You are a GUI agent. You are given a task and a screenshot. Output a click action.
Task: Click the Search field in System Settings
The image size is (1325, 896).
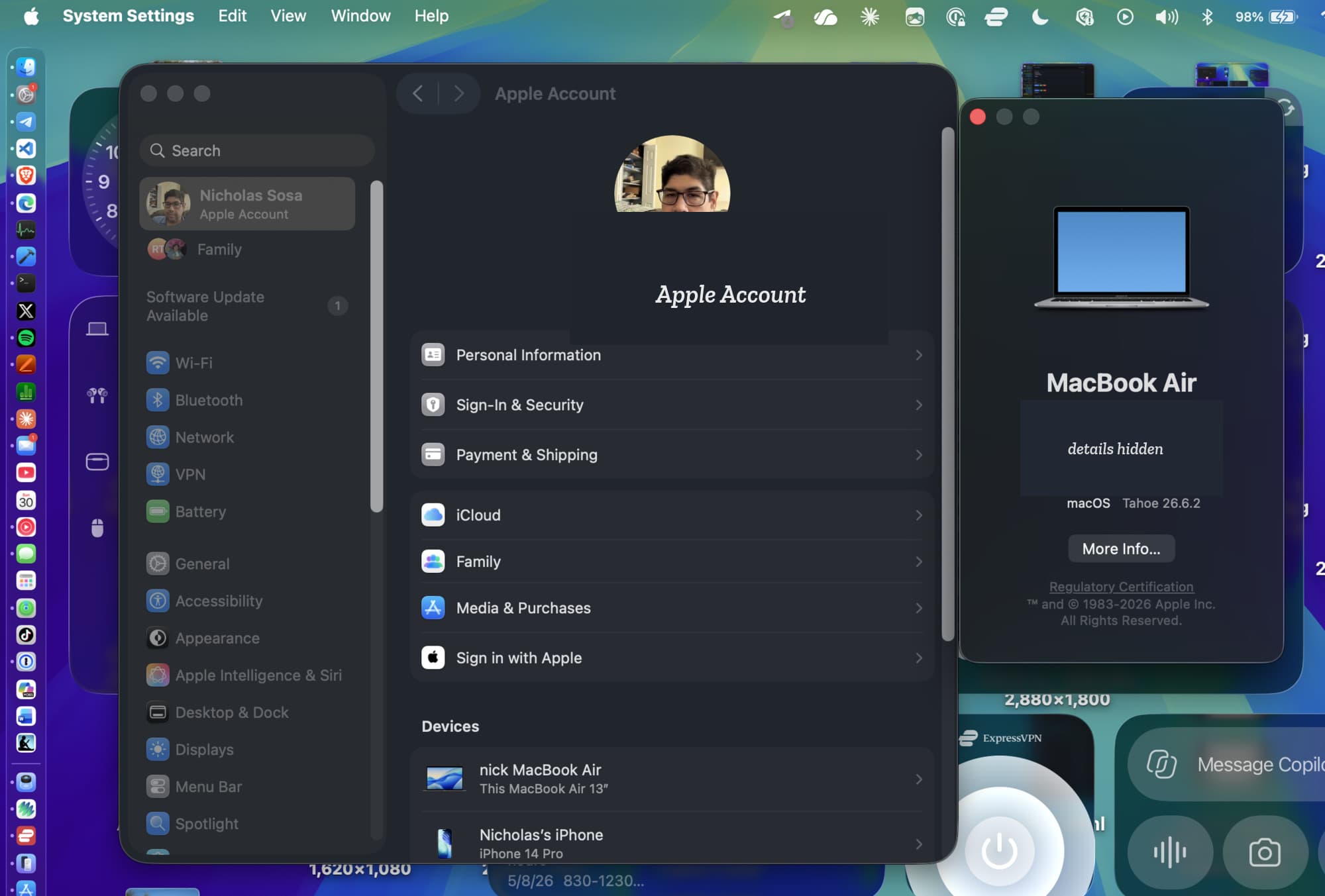click(257, 150)
